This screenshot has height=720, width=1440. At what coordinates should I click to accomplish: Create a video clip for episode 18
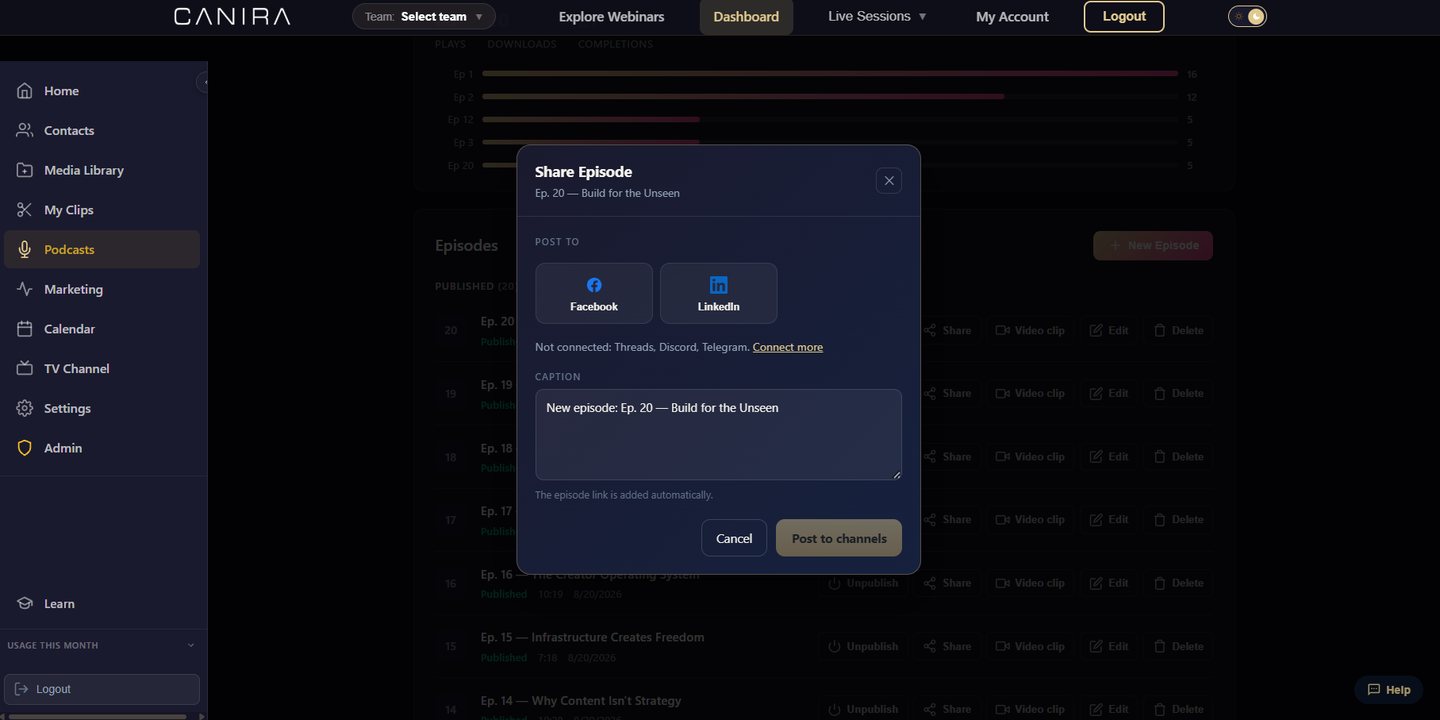(x=1029, y=457)
